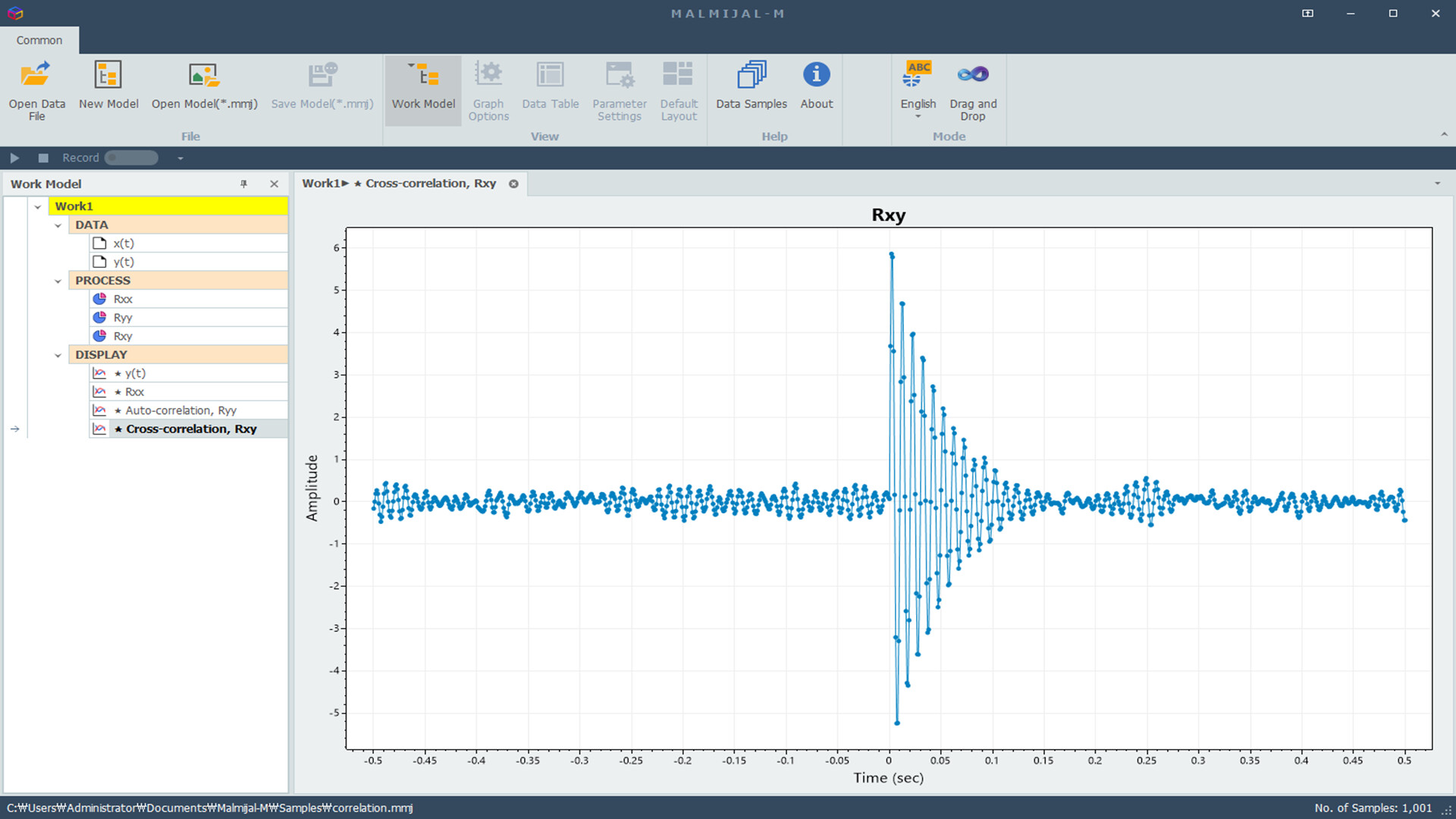Collapse the PROCESS tree group

pos(58,281)
